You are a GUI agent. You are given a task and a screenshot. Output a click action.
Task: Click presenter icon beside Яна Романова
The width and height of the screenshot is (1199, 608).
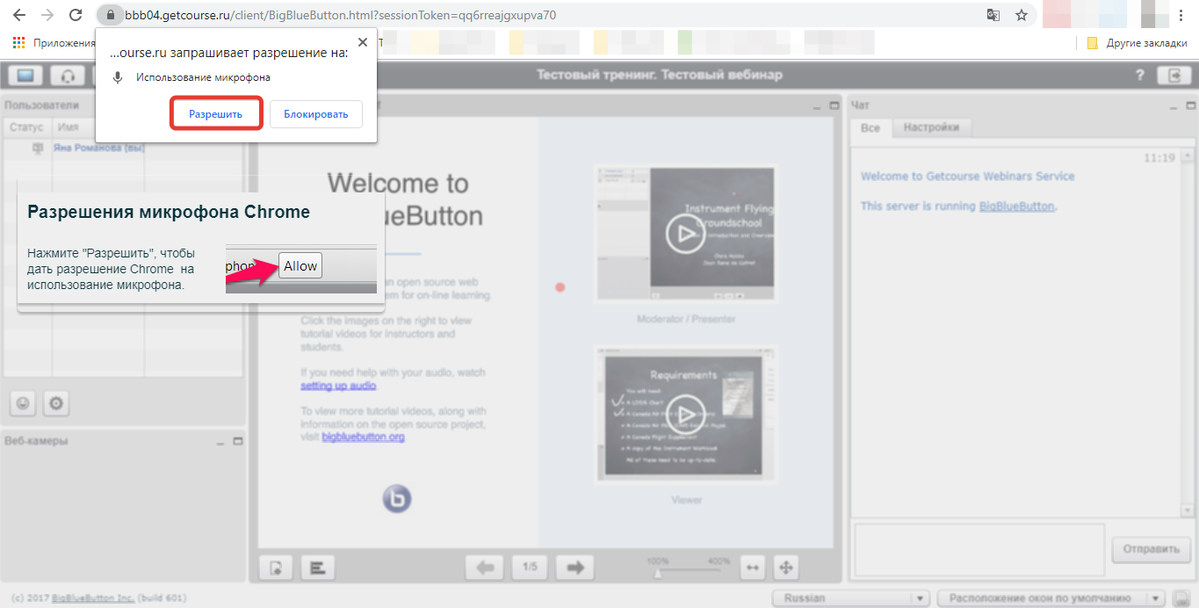tap(37, 148)
